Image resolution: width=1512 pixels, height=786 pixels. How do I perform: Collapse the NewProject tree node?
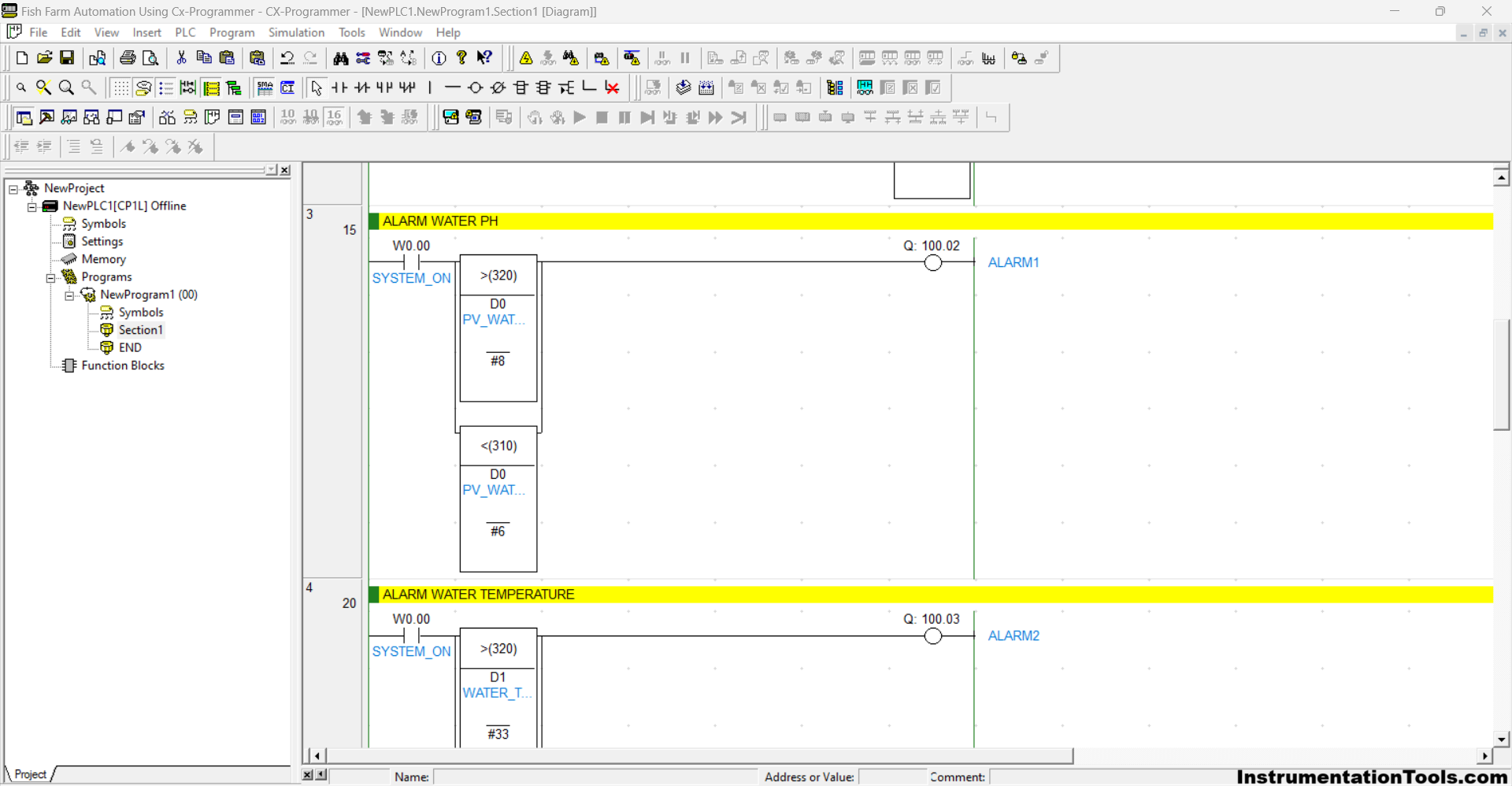tap(13, 189)
